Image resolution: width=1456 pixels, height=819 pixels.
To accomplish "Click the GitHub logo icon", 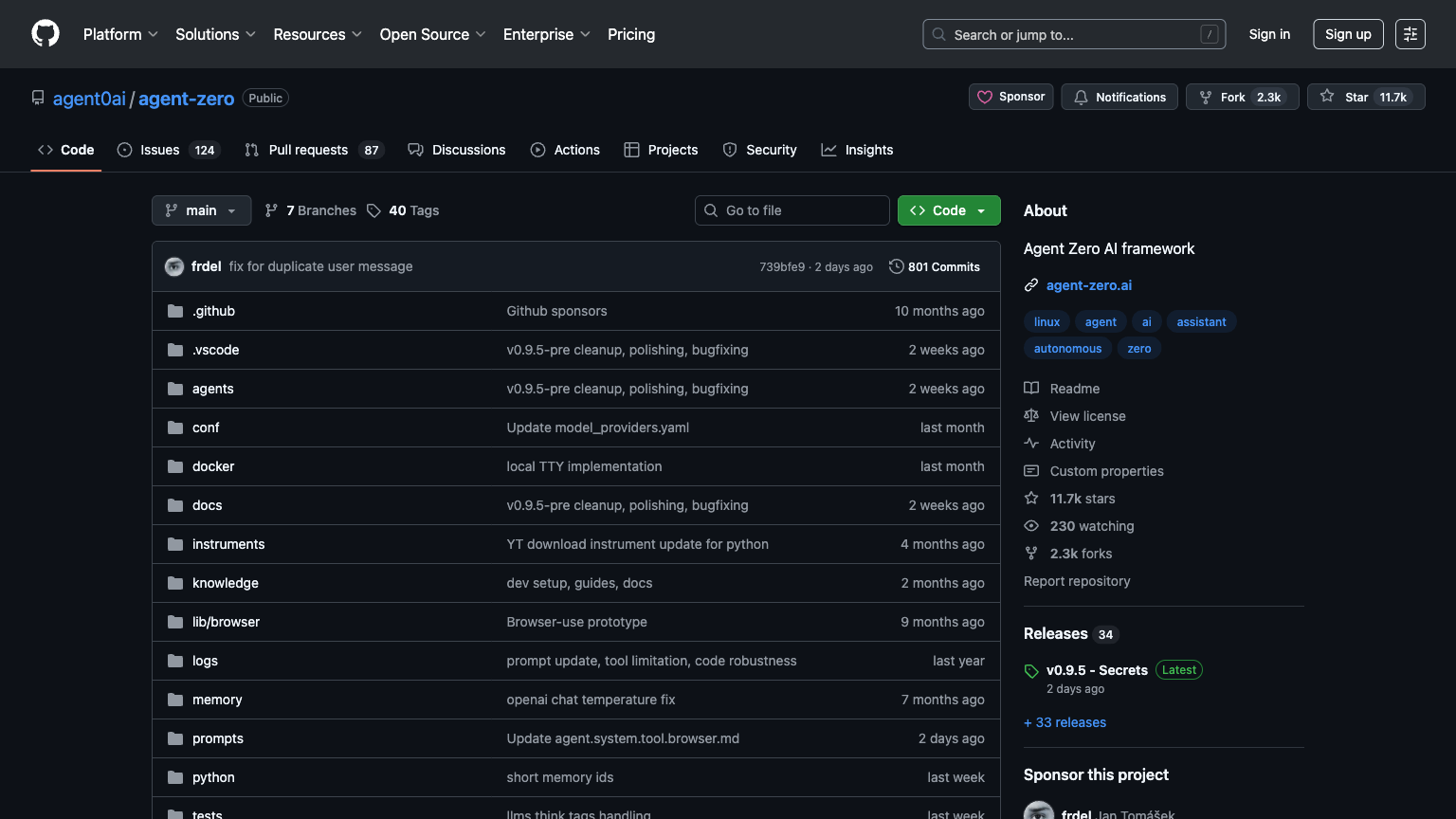I will pyautogui.click(x=45, y=34).
